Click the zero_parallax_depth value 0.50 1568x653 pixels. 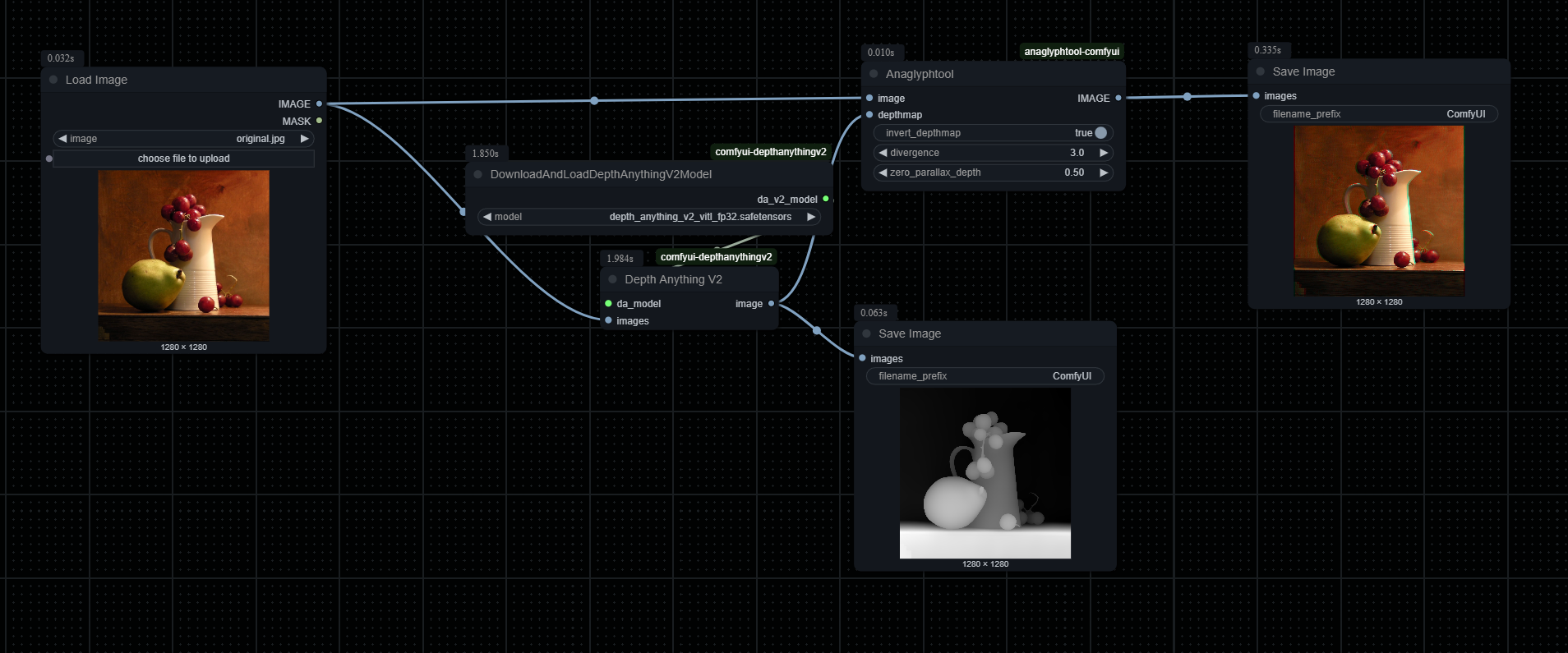pos(1074,172)
